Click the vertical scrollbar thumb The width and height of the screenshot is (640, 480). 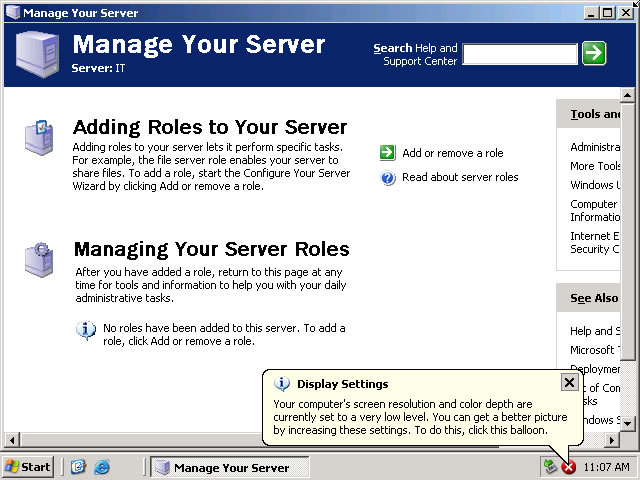[627, 231]
